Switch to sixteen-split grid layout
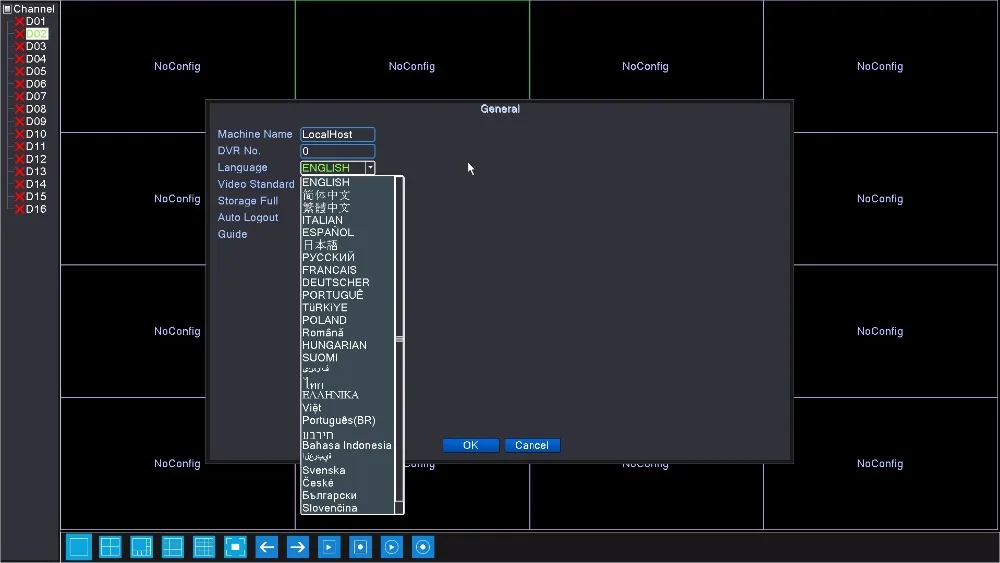 (204, 546)
